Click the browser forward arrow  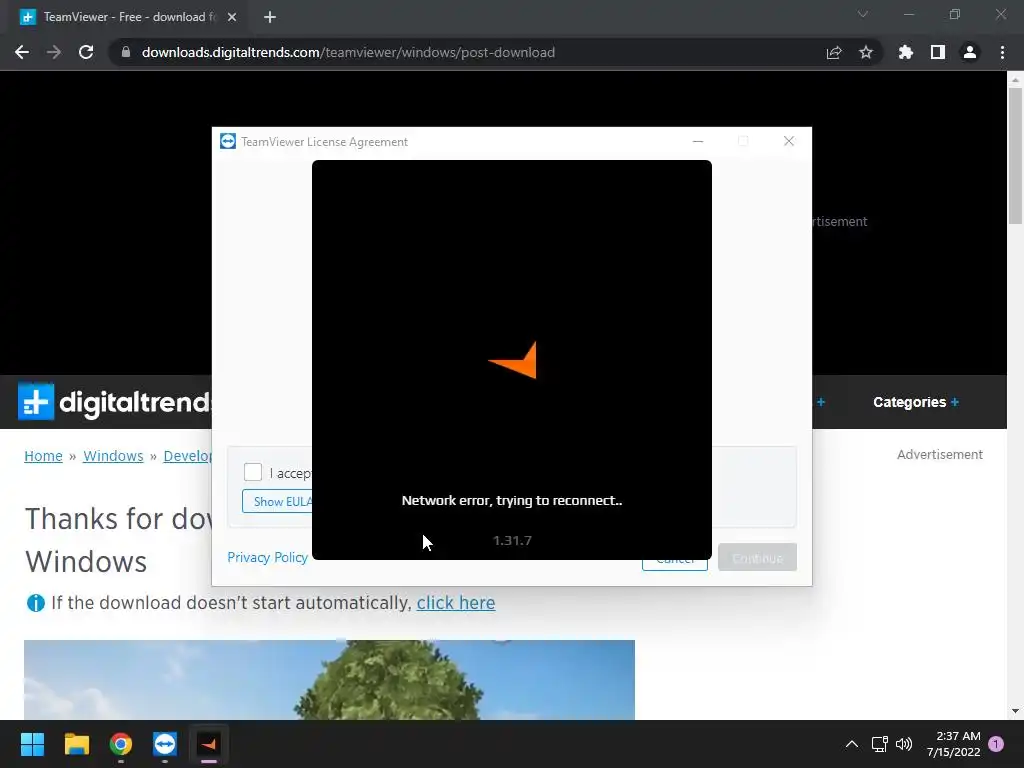point(54,52)
